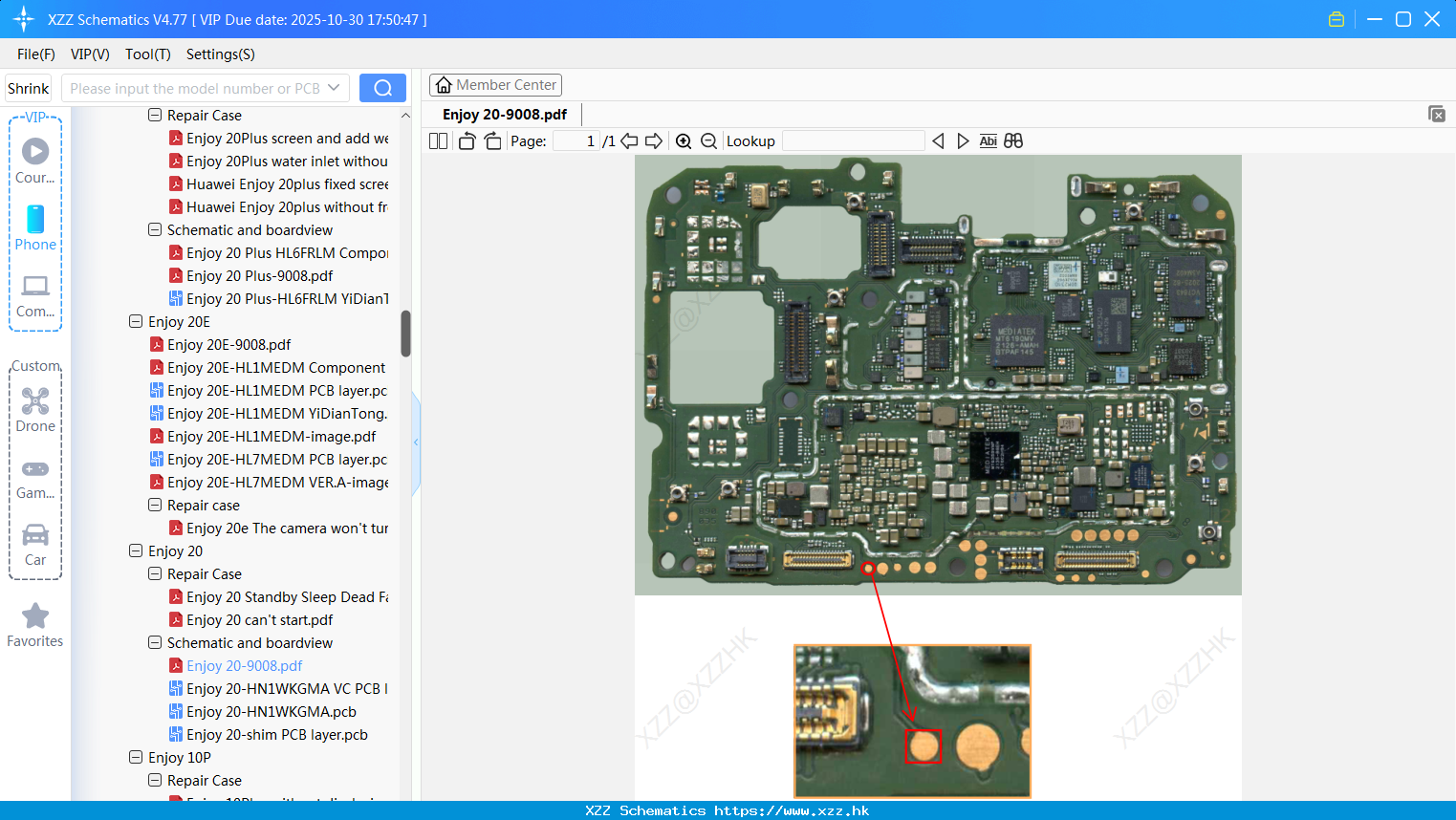1456x820 pixels.
Task: Open the Tool(T) menu
Action: pyautogui.click(x=148, y=54)
